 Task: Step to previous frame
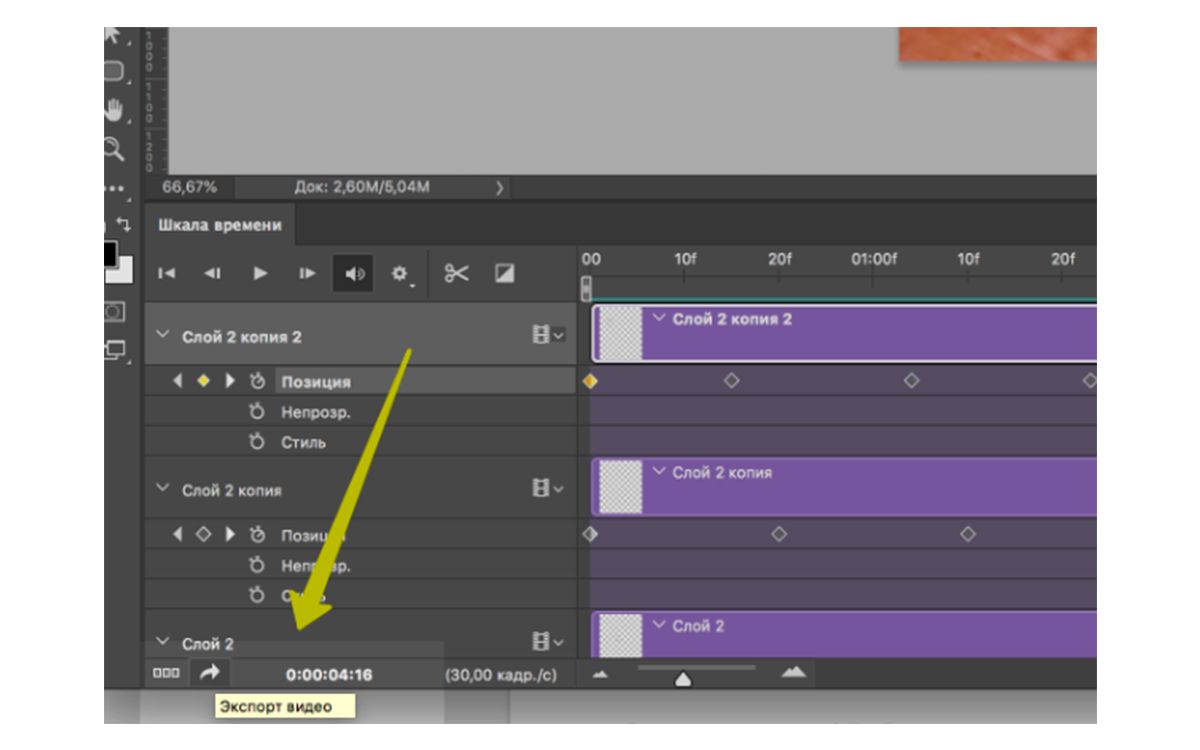pyautogui.click(x=212, y=273)
